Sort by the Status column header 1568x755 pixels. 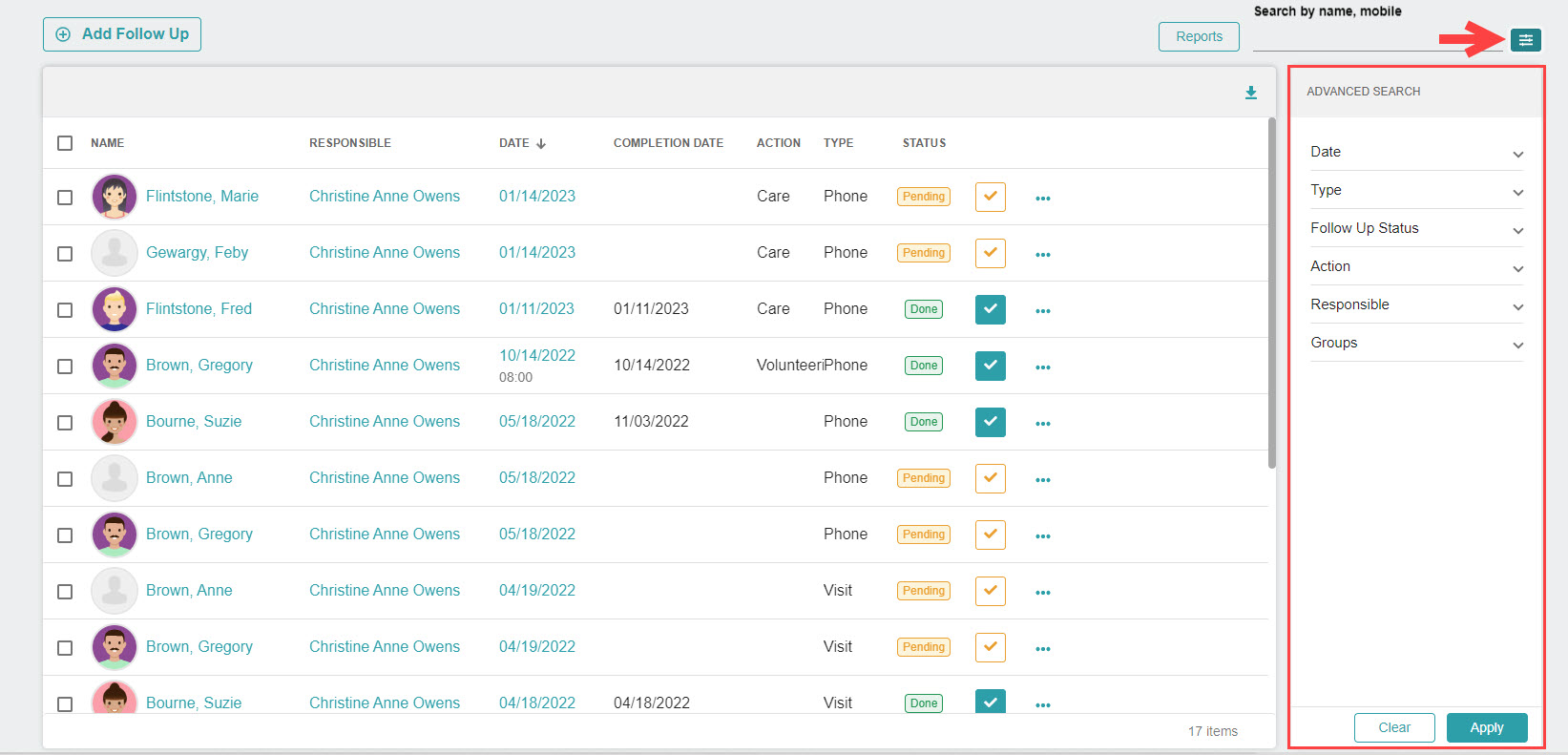point(924,143)
